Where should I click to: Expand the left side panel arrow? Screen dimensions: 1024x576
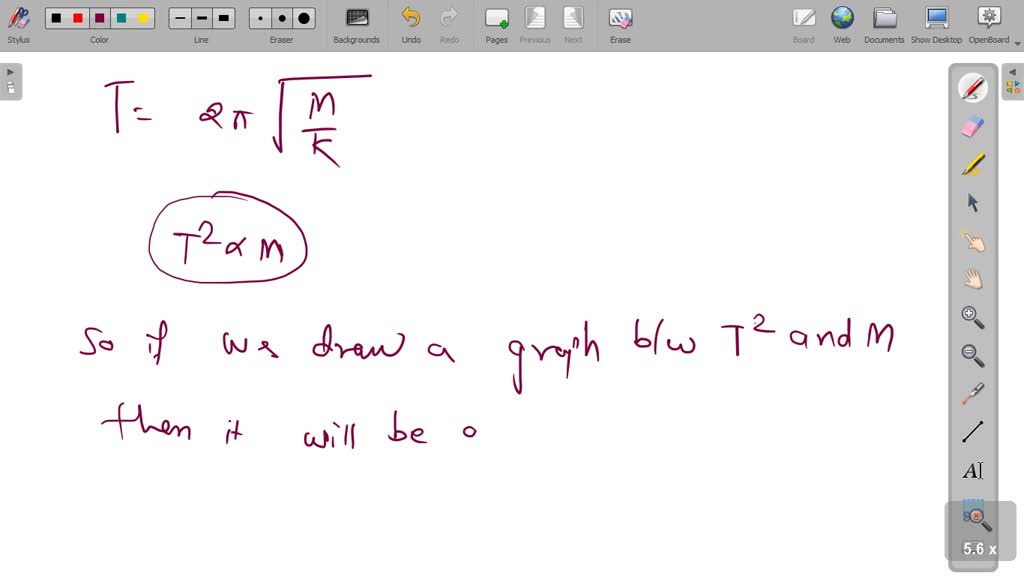(x=10, y=71)
